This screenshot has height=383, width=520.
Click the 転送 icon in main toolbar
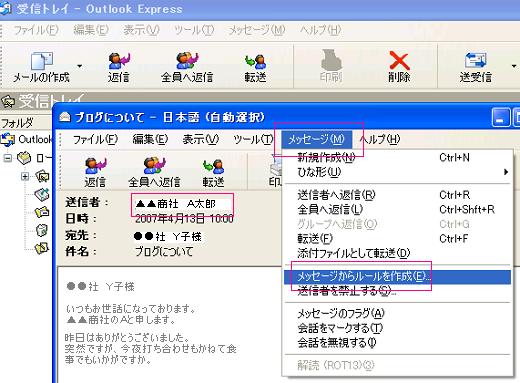click(x=255, y=61)
